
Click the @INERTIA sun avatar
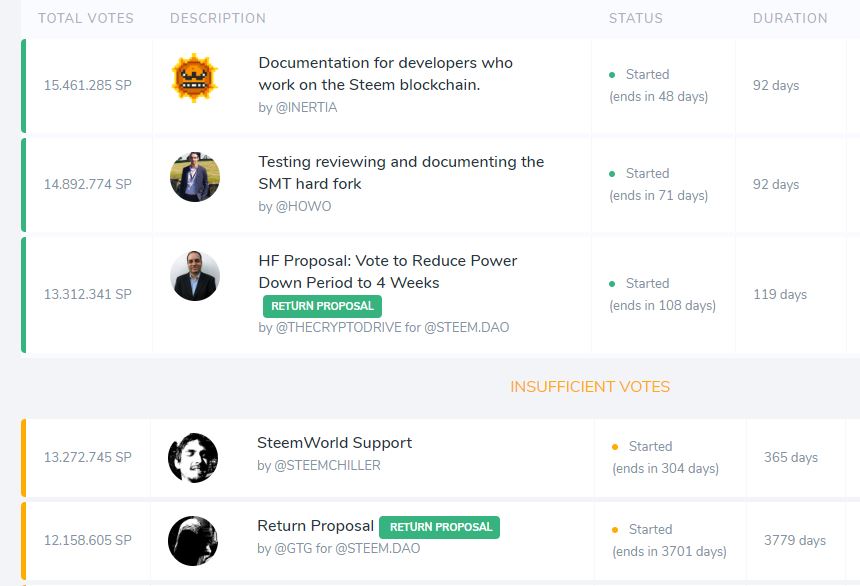195,78
